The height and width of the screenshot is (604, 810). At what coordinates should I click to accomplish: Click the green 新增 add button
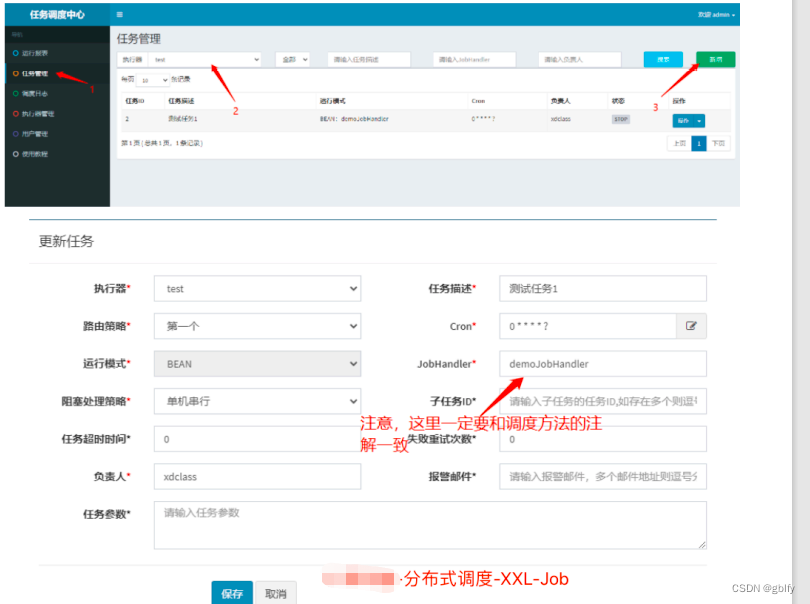click(x=715, y=59)
